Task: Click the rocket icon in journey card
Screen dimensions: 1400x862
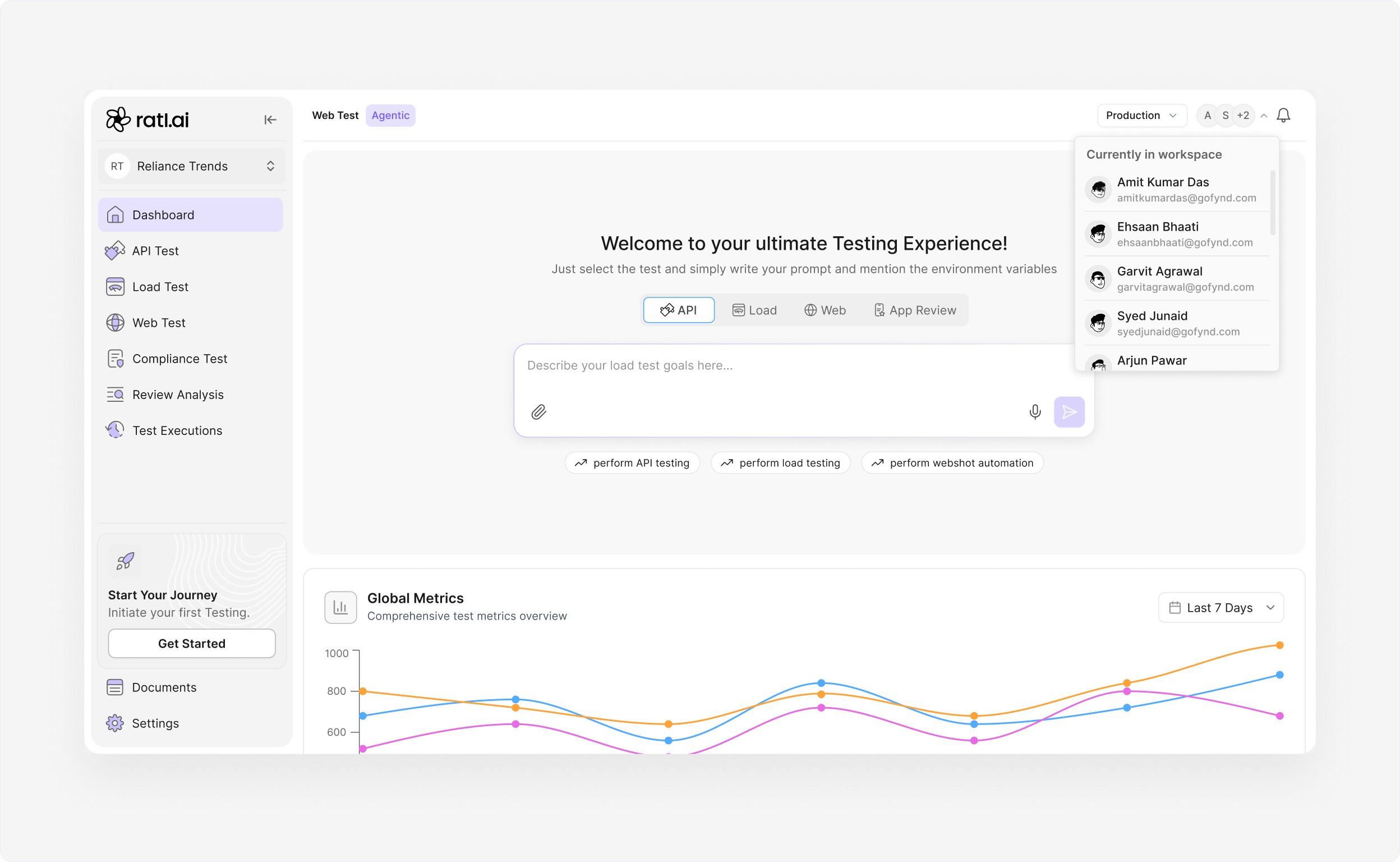Action: (125, 561)
